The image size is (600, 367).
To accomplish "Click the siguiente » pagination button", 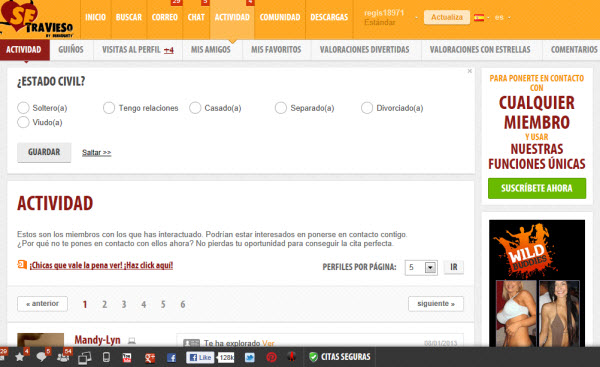I will pyautogui.click(x=436, y=304).
